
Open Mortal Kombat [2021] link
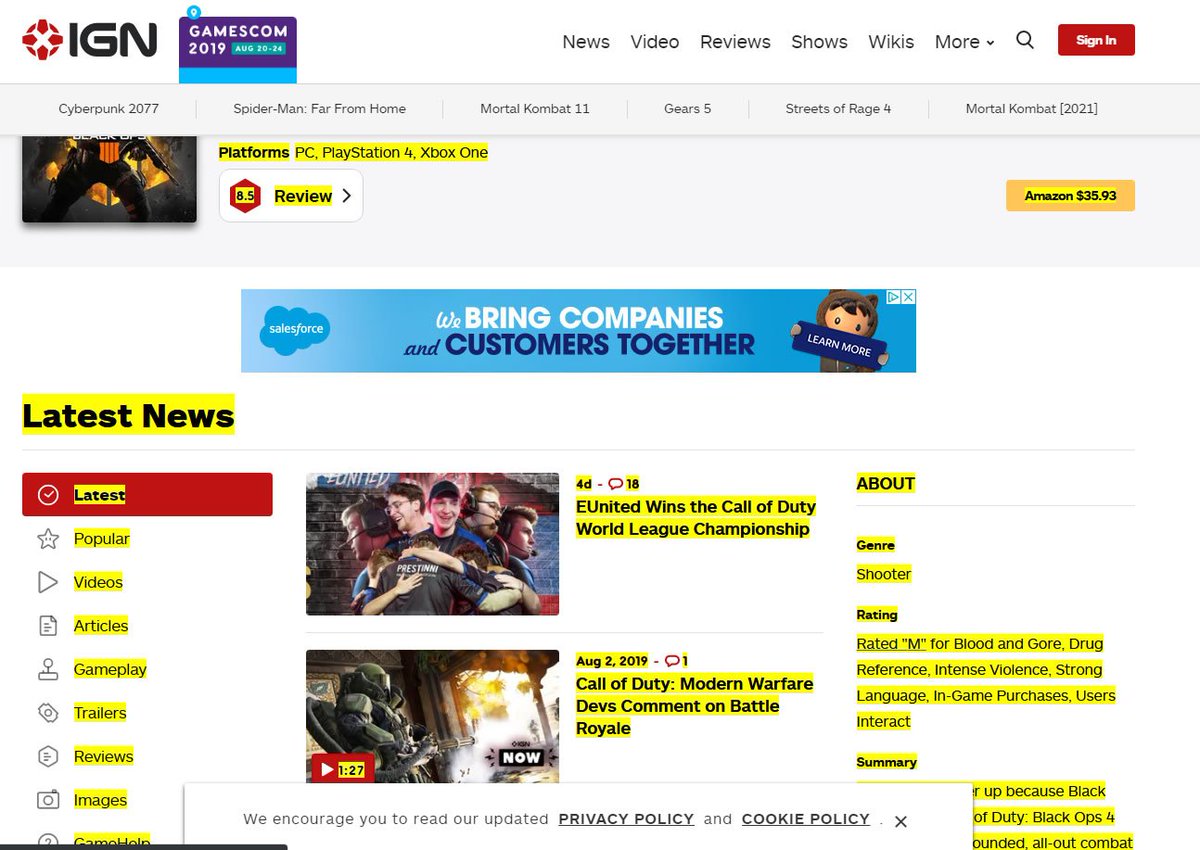(x=1032, y=108)
